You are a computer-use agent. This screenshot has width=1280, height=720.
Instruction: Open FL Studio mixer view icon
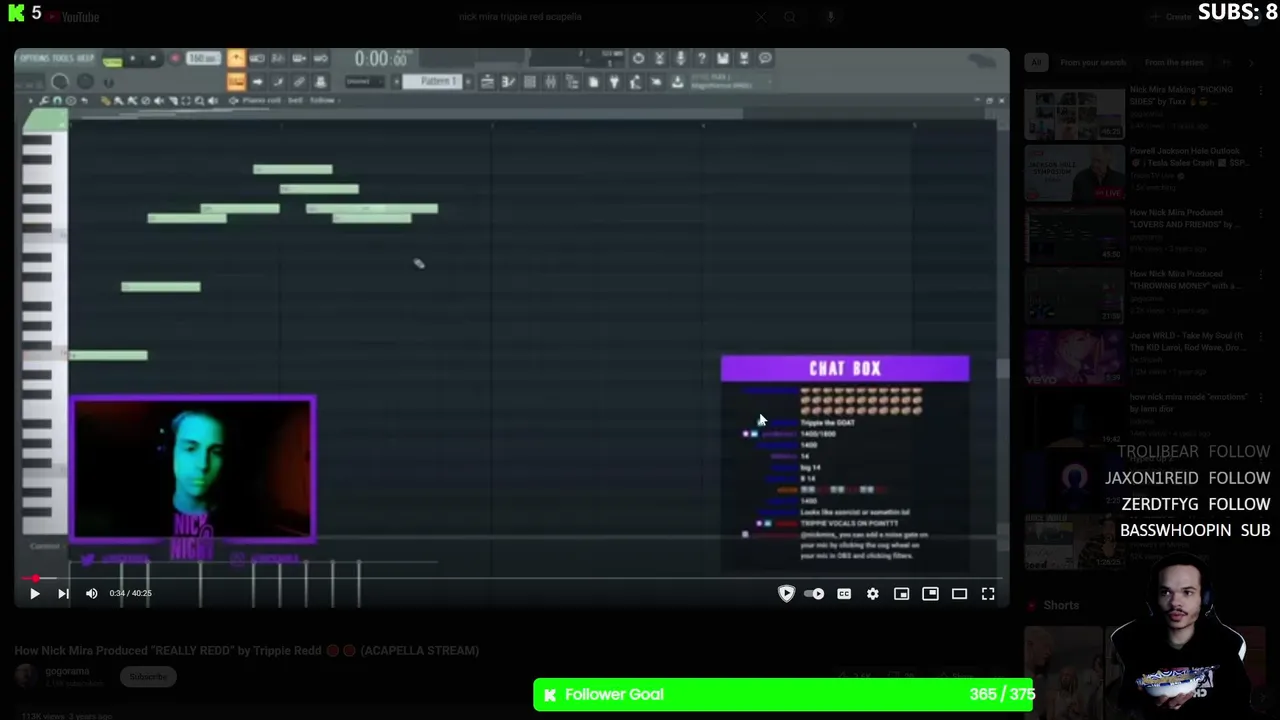550,82
